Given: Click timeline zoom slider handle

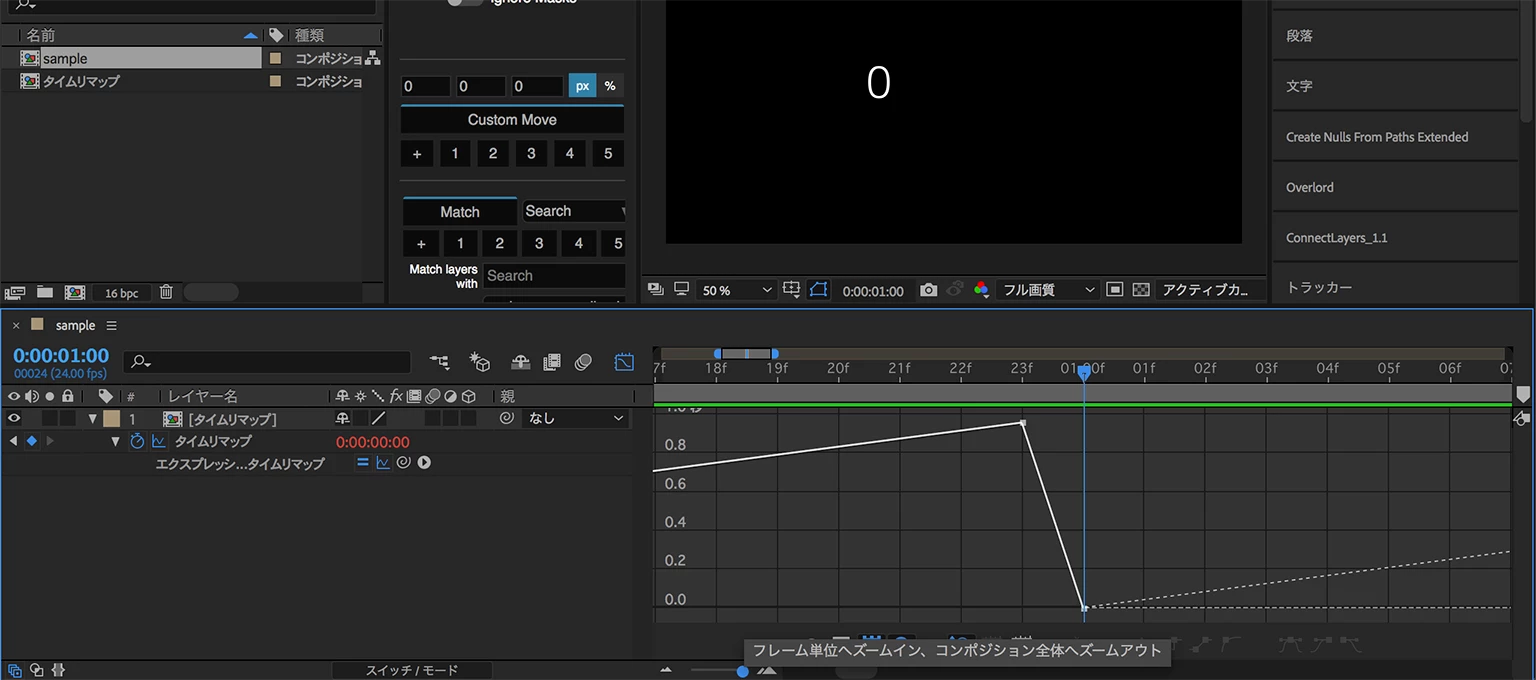Looking at the screenshot, I should pyautogui.click(x=742, y=671).
